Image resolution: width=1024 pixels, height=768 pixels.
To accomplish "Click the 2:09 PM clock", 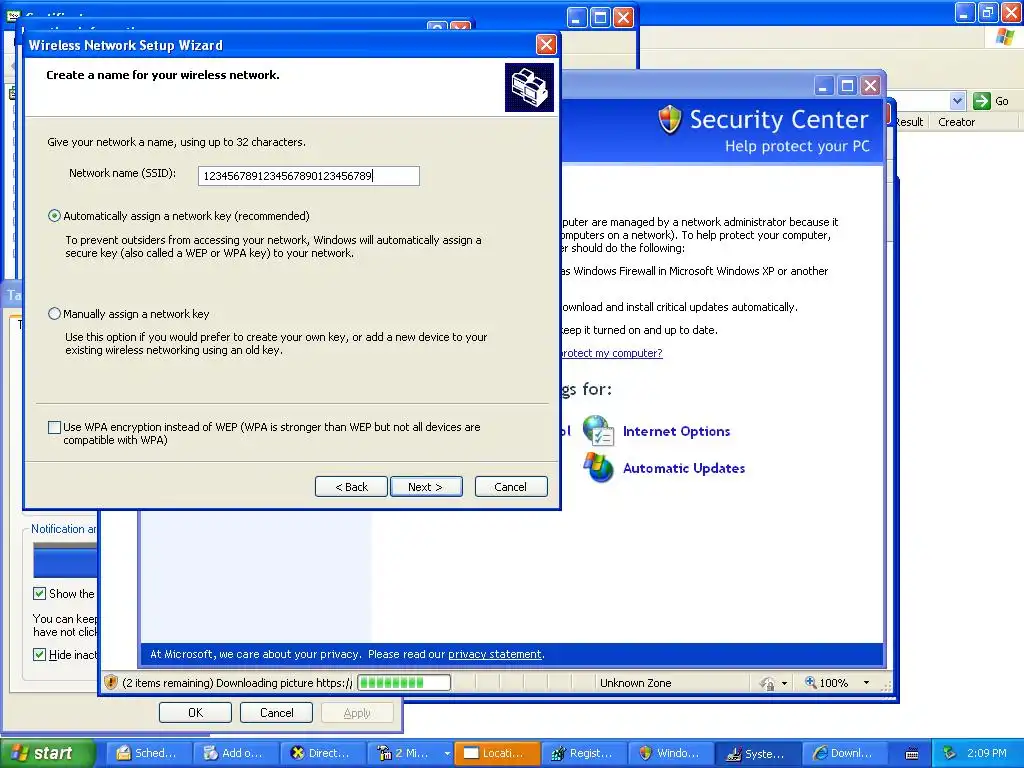I will pos(987,753).
